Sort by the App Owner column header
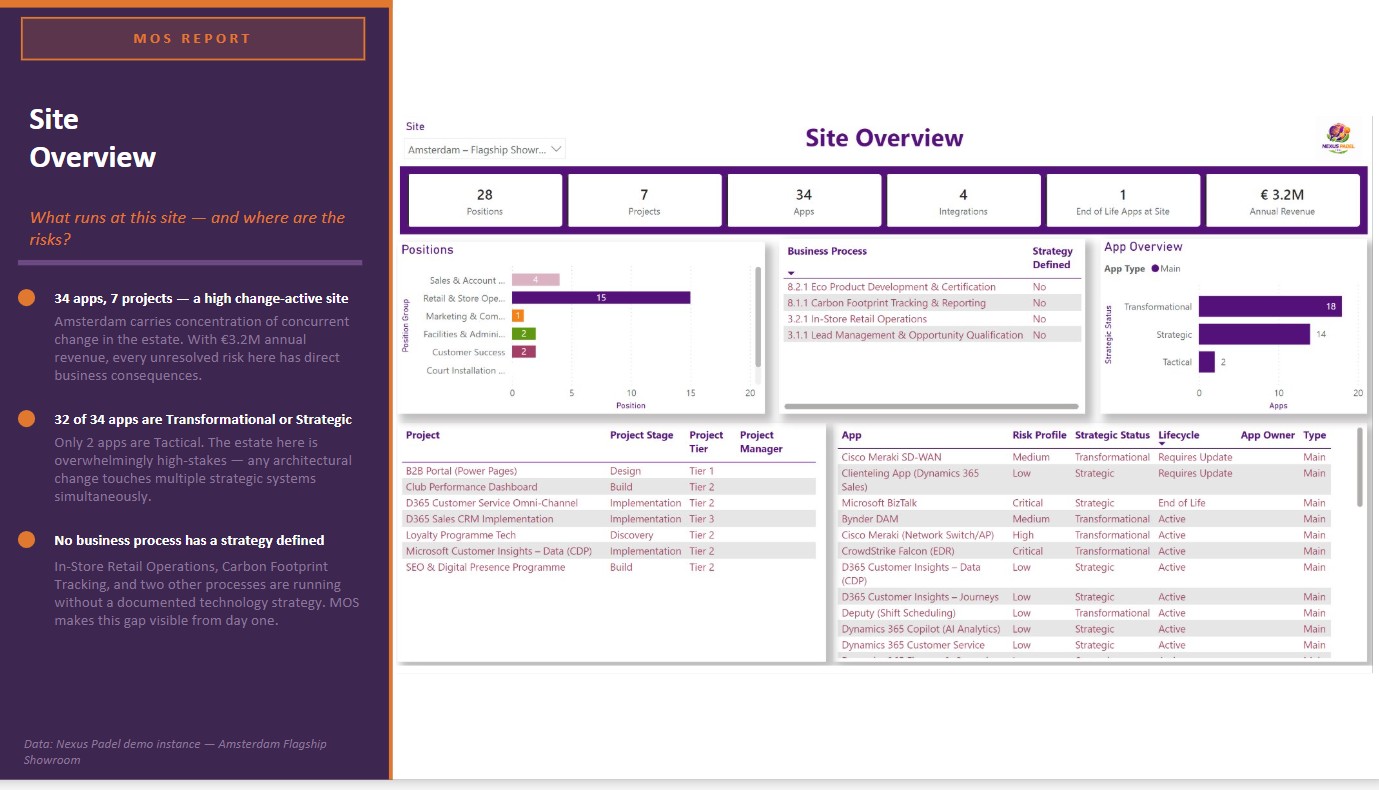The height and width of the screenshot is (790, 1379). point(1268,435)
